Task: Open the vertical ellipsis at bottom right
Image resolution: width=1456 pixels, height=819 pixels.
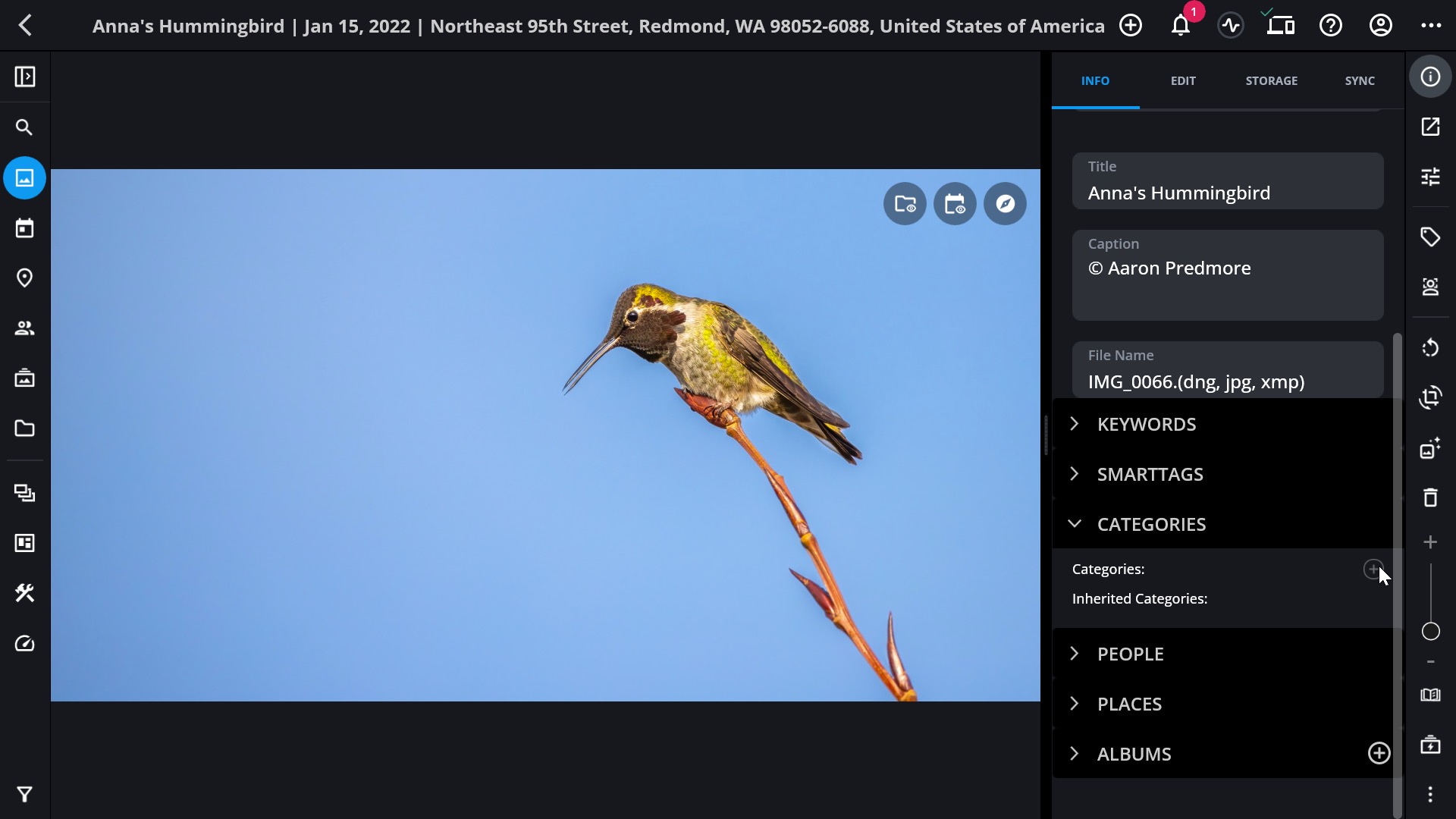Action: pyautogui.click(x=1430, y=794)
